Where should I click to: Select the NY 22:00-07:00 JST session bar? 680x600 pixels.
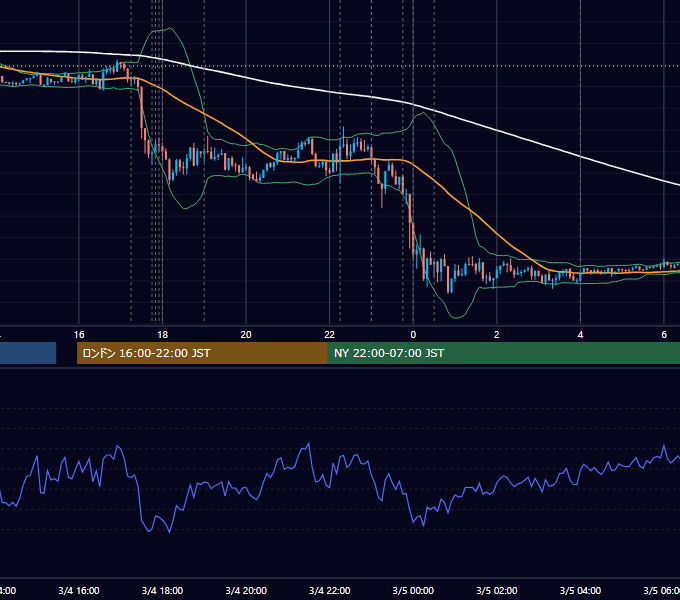click(x=503, y=353)
